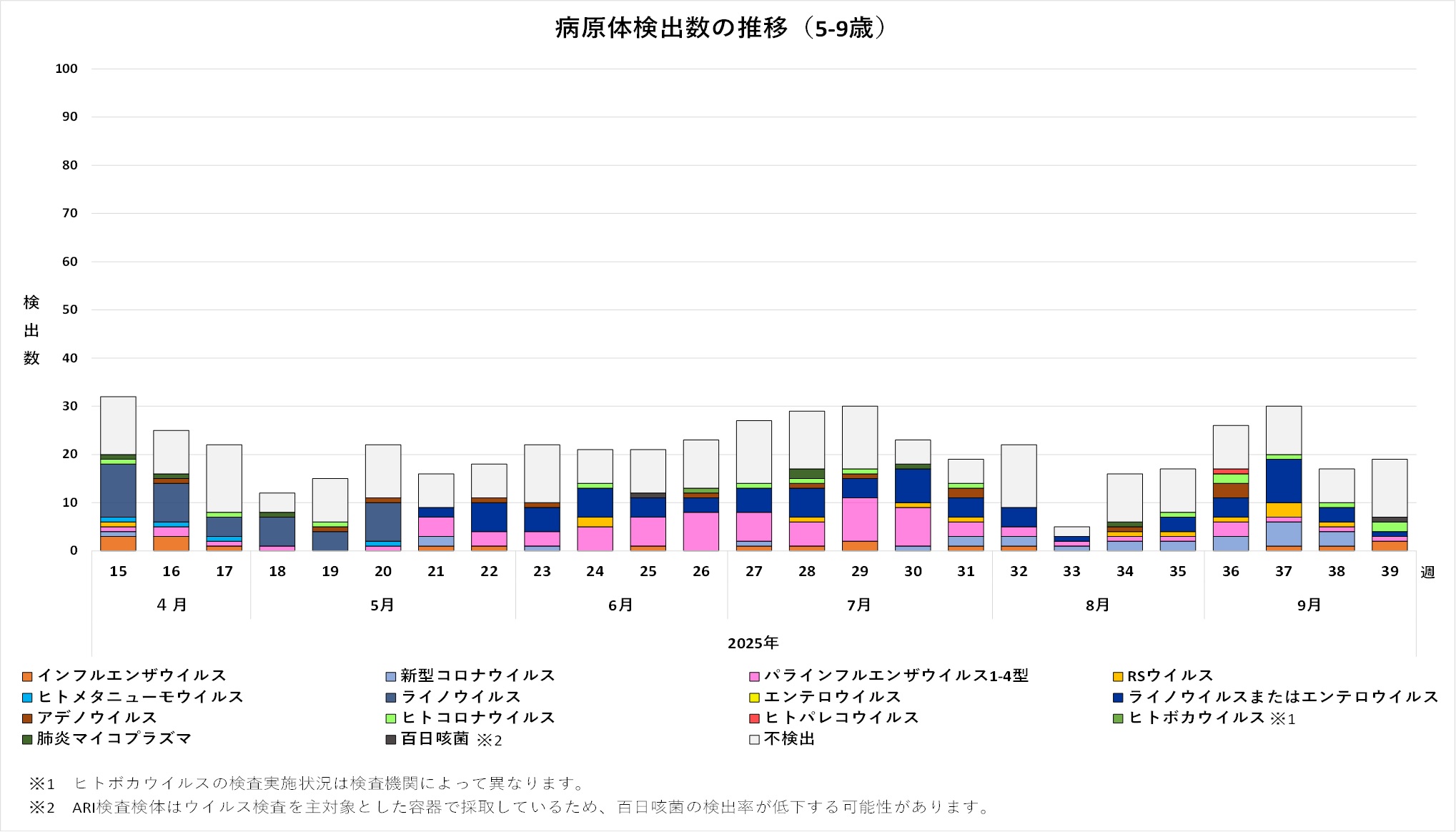Click the ヒトボカウイルス legend label
This screenshot has height=832, width=1456.
1197,718
